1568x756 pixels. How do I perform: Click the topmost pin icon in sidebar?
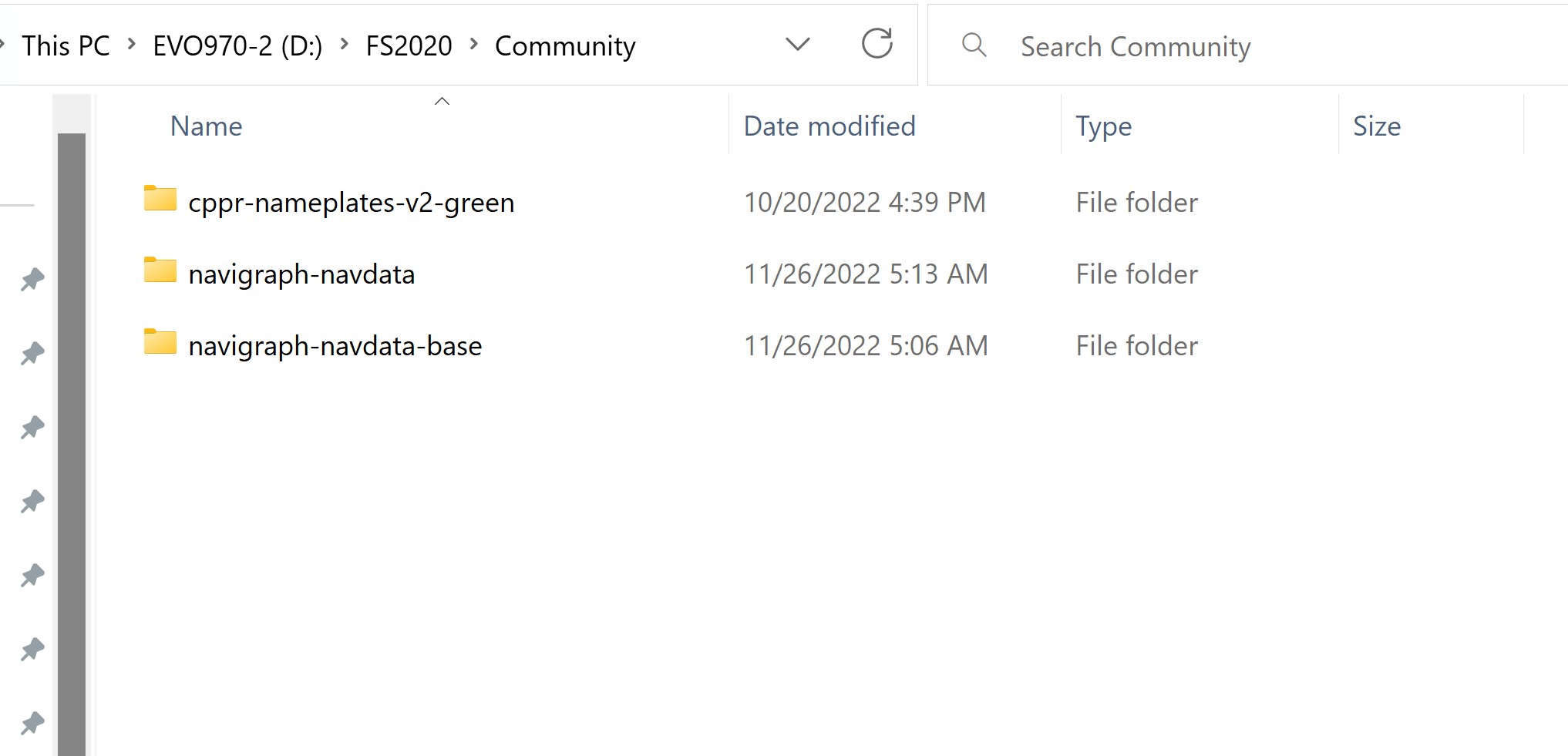tap(32, 279)
